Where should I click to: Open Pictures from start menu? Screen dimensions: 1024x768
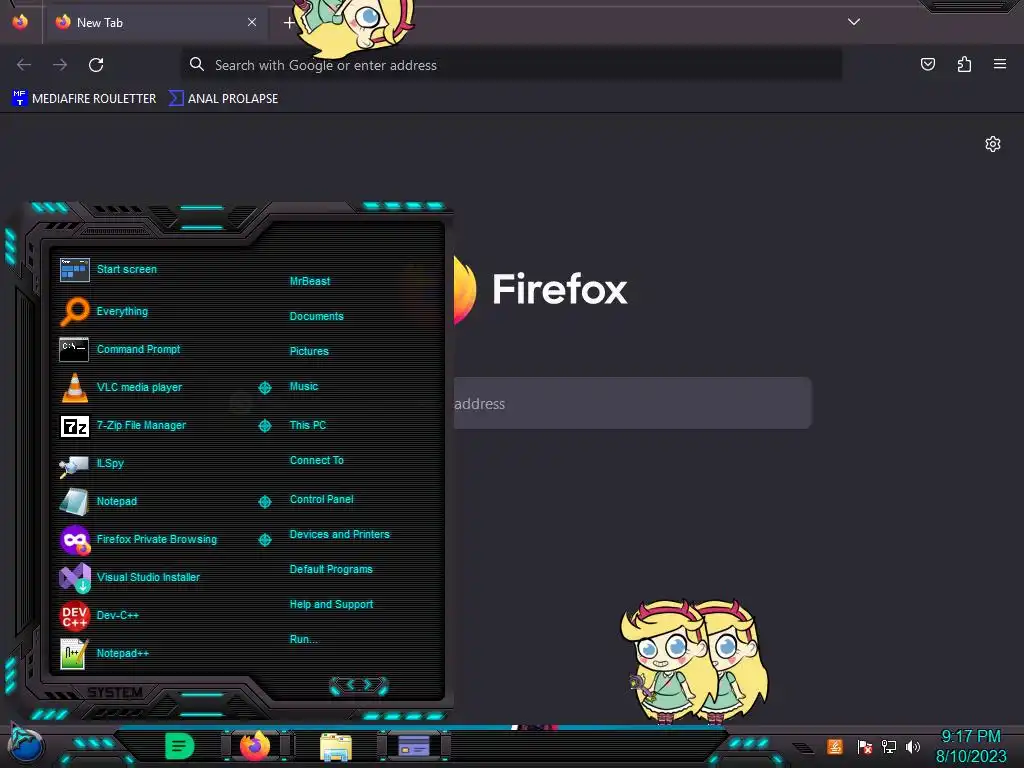coord(309,351)
